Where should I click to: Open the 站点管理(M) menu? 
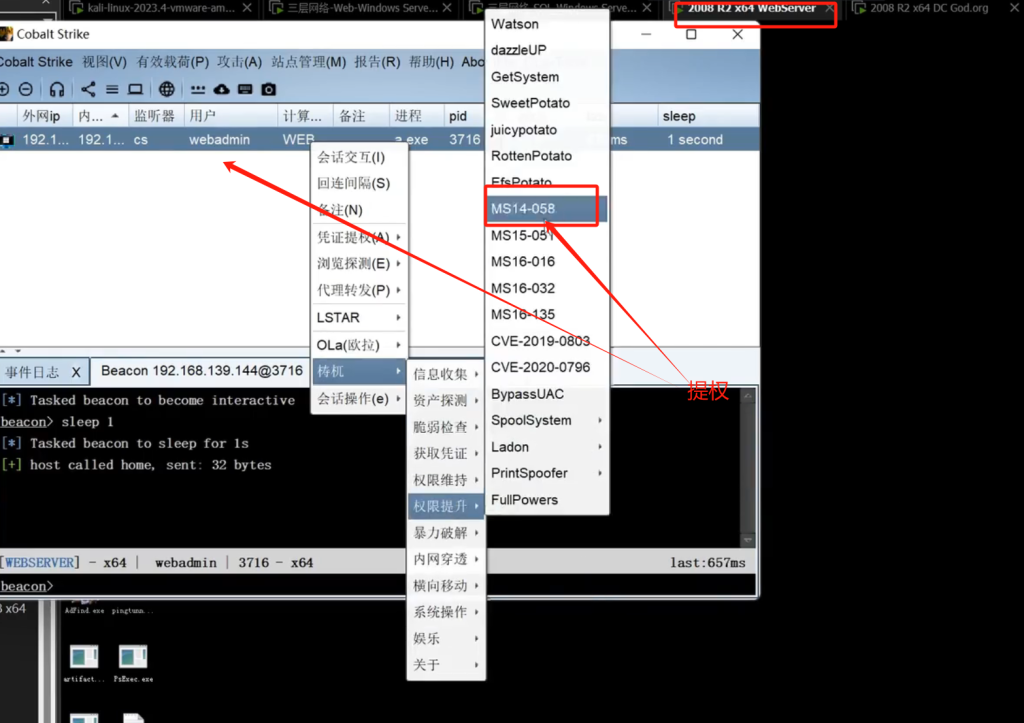click(308, 62)
